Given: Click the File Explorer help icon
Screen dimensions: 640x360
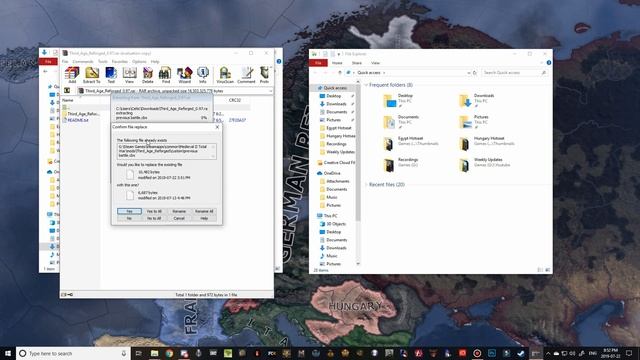Looking at the screenshot, I should pyautogui.click(x=549, y=62).
